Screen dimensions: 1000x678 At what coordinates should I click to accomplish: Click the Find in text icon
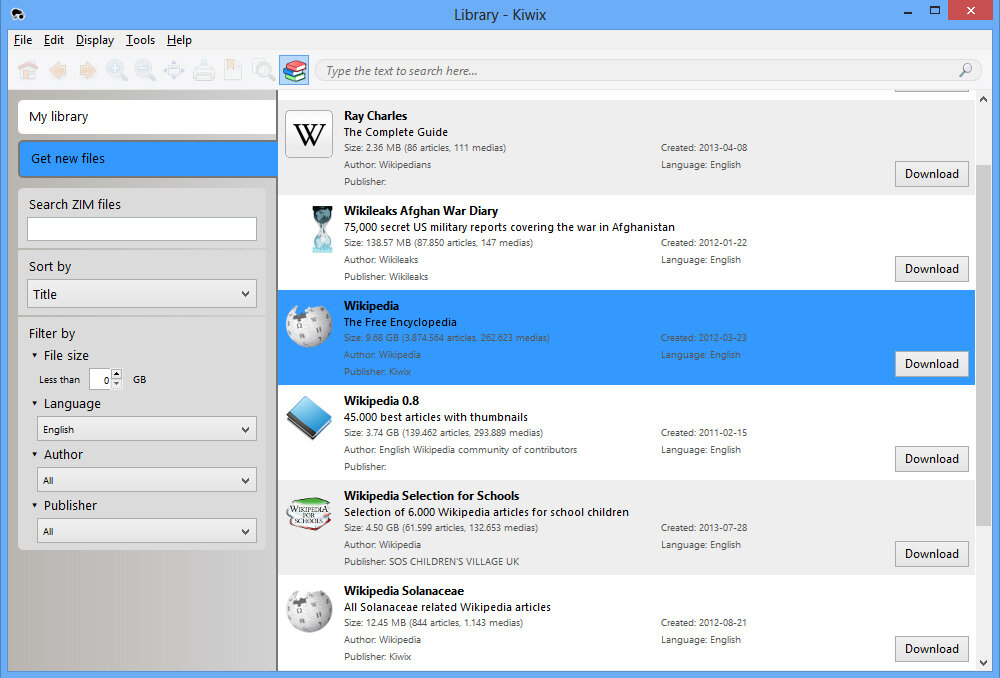263,70
